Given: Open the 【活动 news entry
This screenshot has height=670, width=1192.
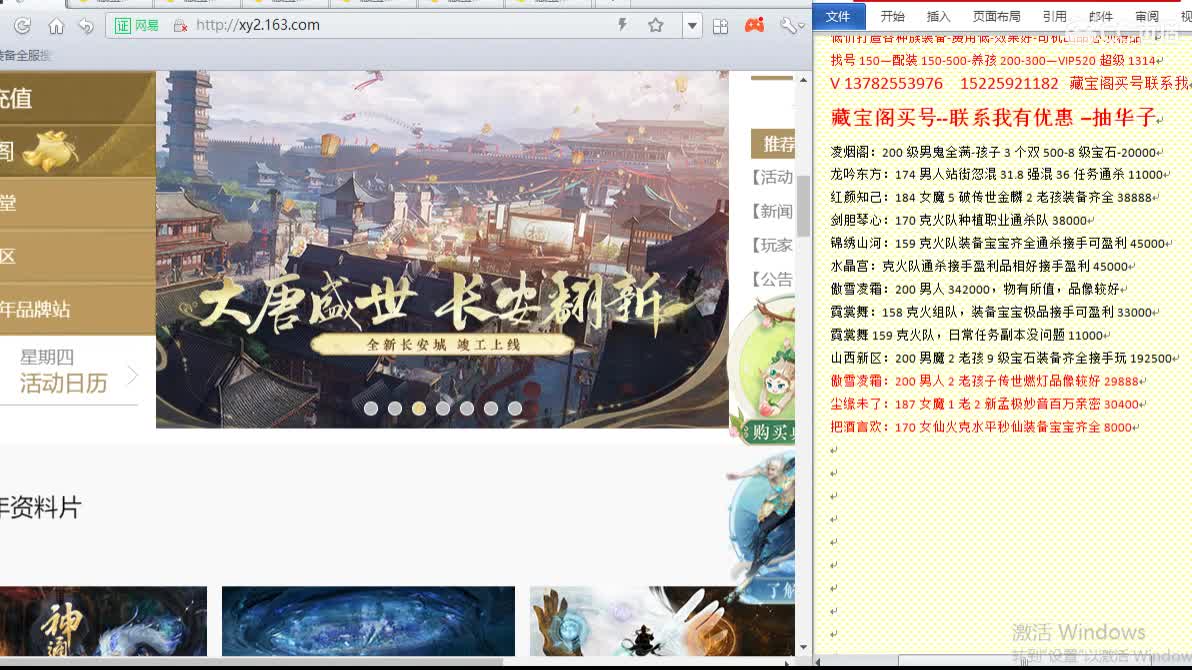Looking at the screenshot, I should click(772, 177).
